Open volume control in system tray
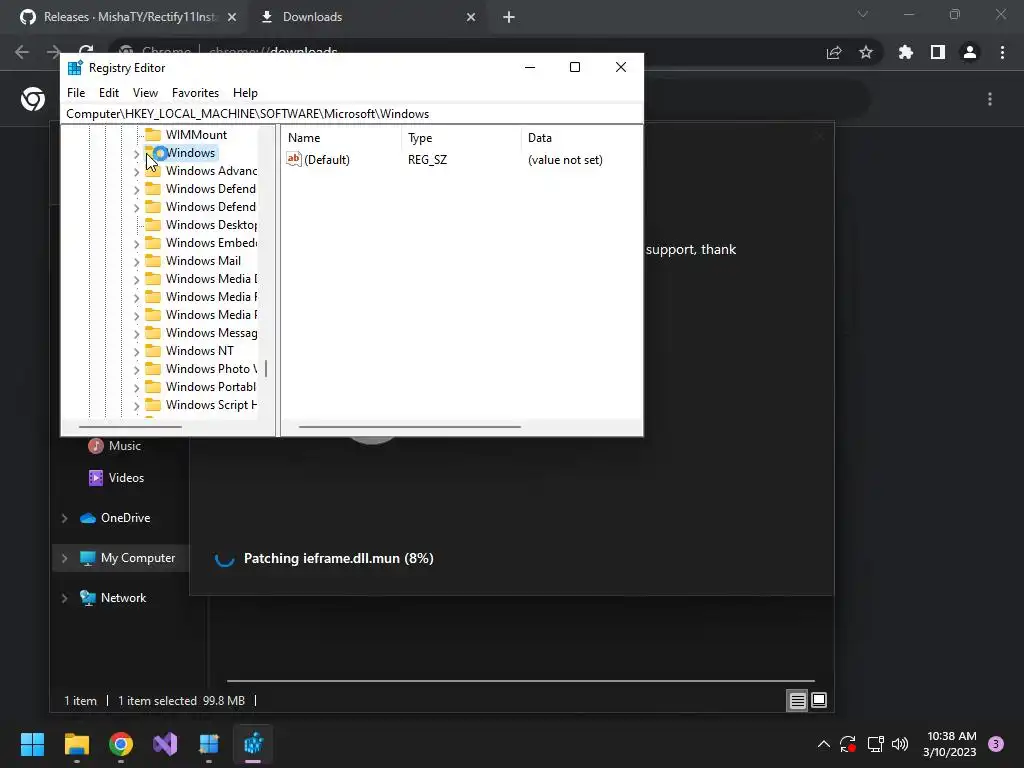This screenshot has width=1024, height=768. tap(900, 744)
